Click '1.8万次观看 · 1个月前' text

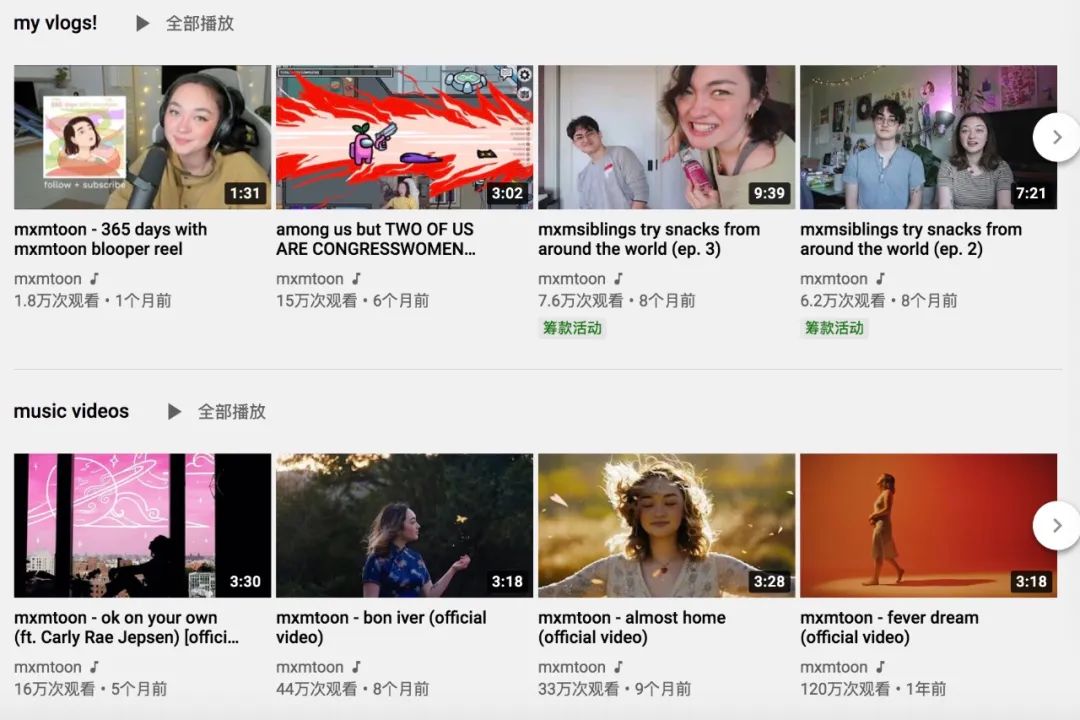[x=93, y=300]
